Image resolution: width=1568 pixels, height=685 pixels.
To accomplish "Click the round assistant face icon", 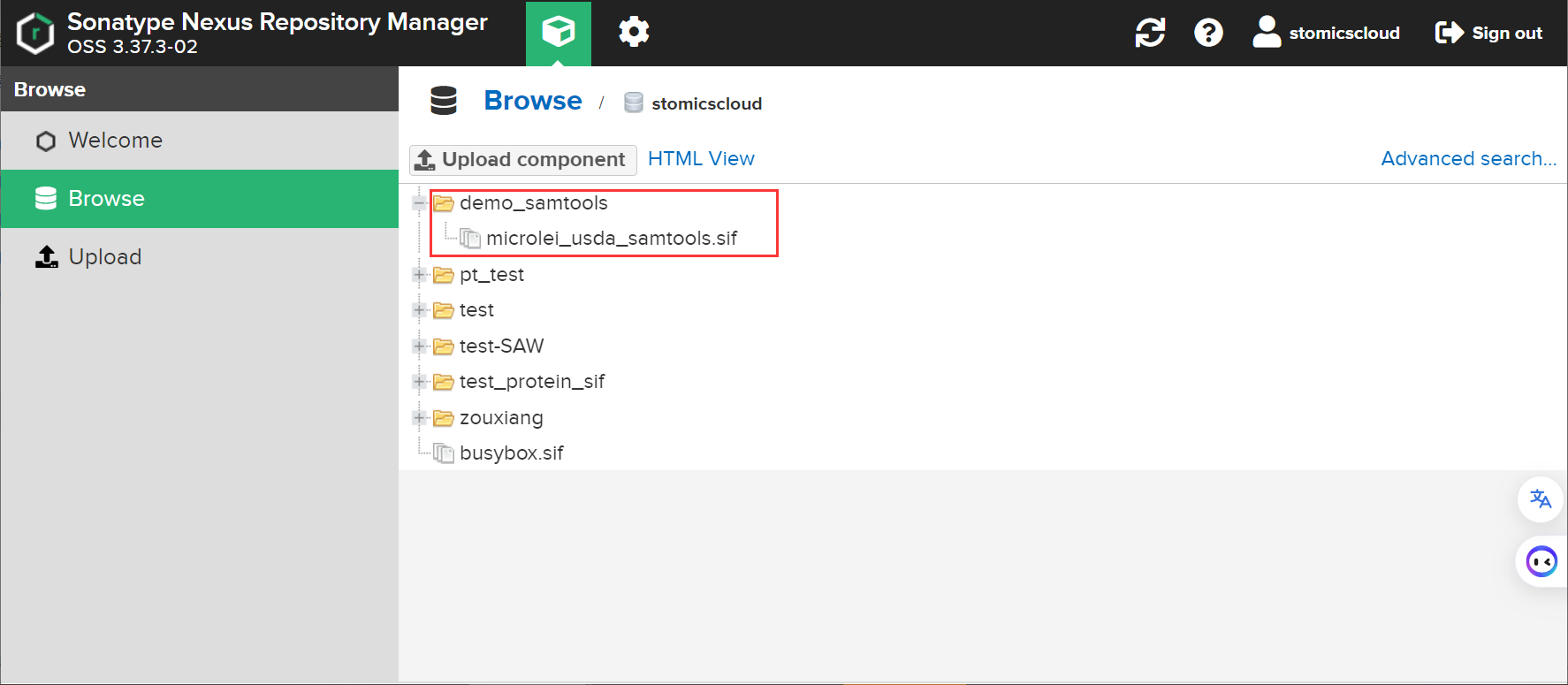I will coord(1541,561).
